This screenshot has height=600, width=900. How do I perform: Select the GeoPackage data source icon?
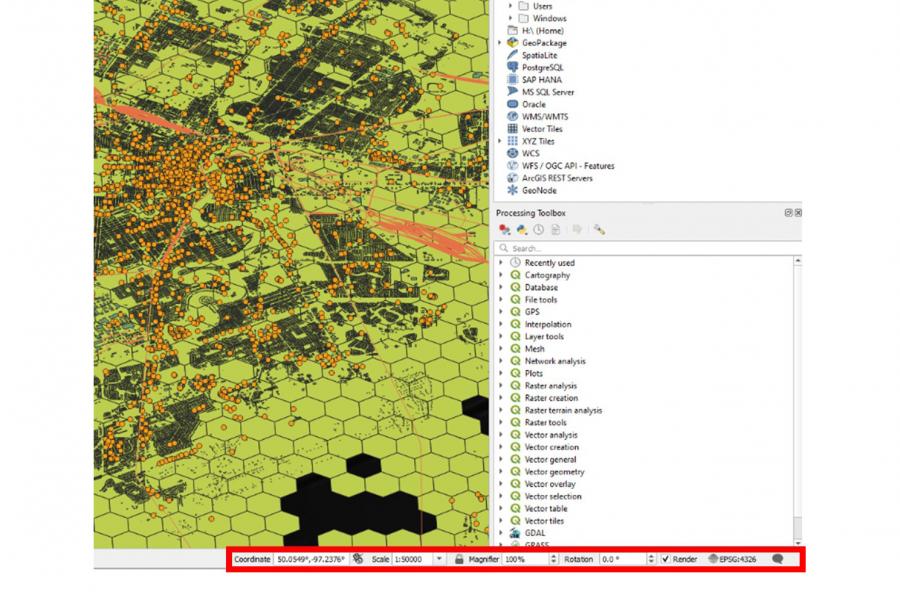[513, 43]
